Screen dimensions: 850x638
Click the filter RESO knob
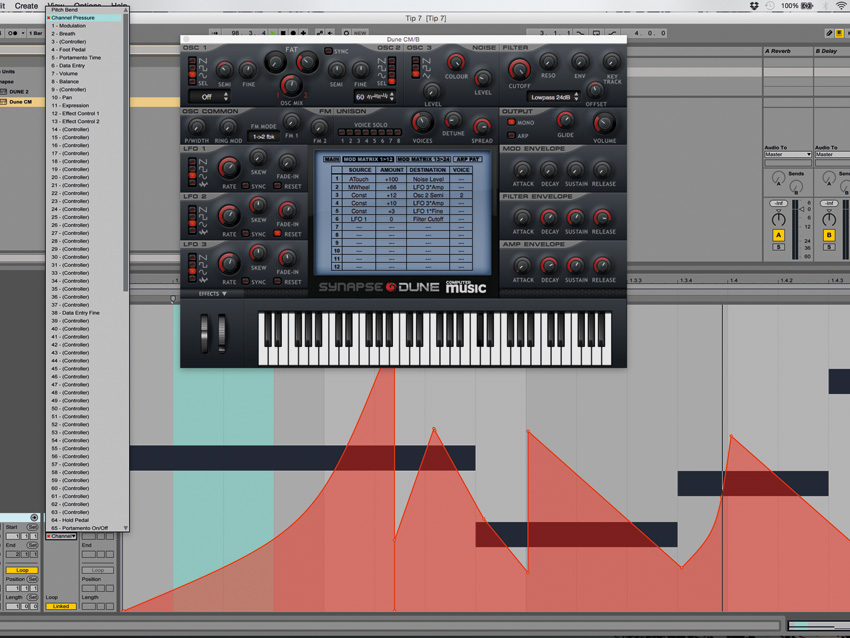(548, 62)
